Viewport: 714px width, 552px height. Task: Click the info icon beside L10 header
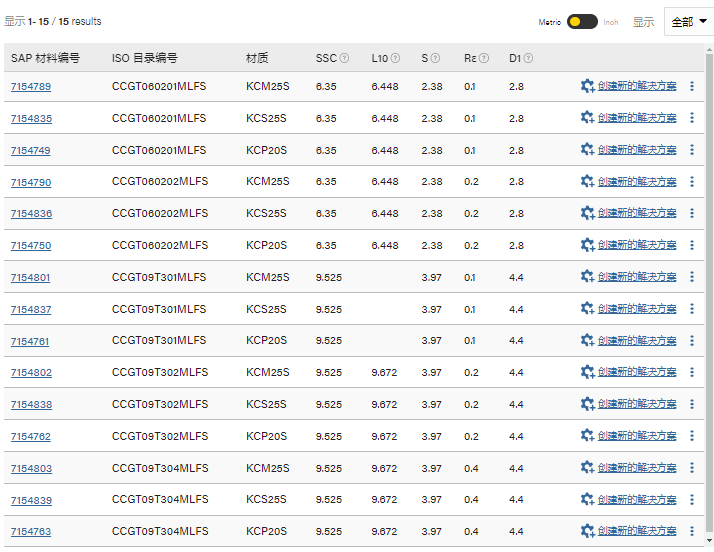[x=395, y=58]
